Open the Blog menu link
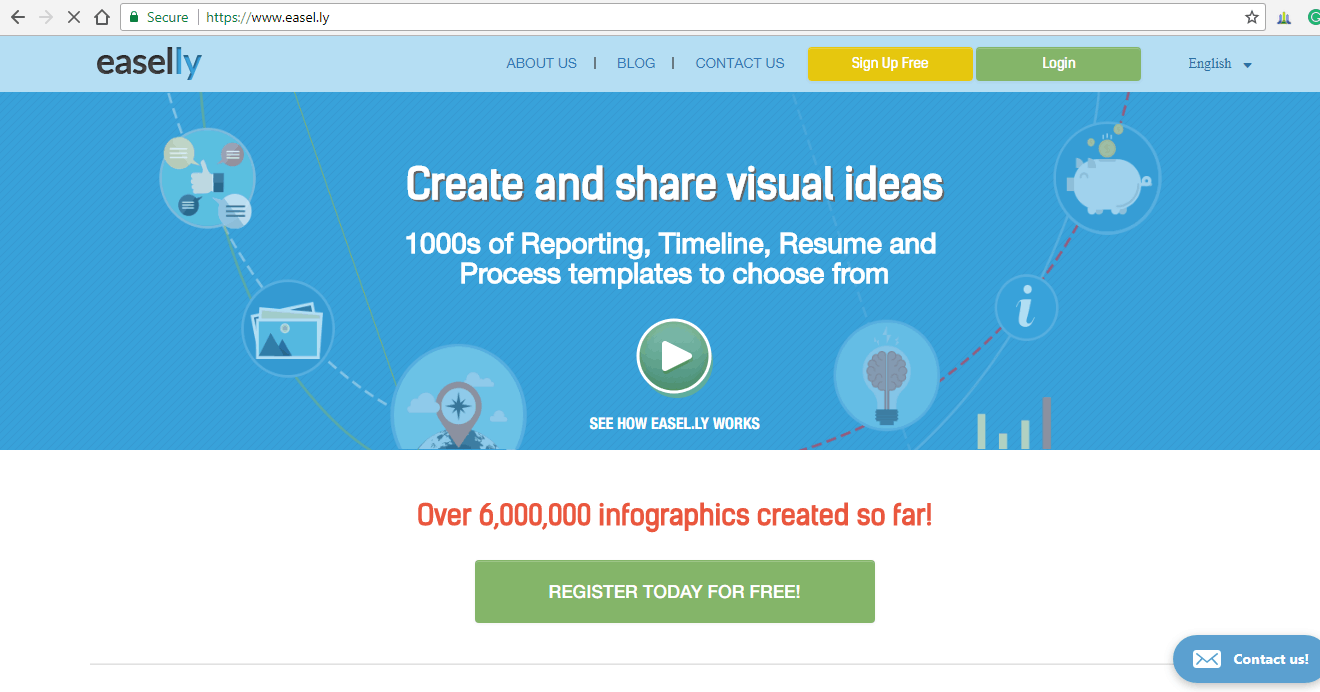1320x692 pixels. click(636, 63)
